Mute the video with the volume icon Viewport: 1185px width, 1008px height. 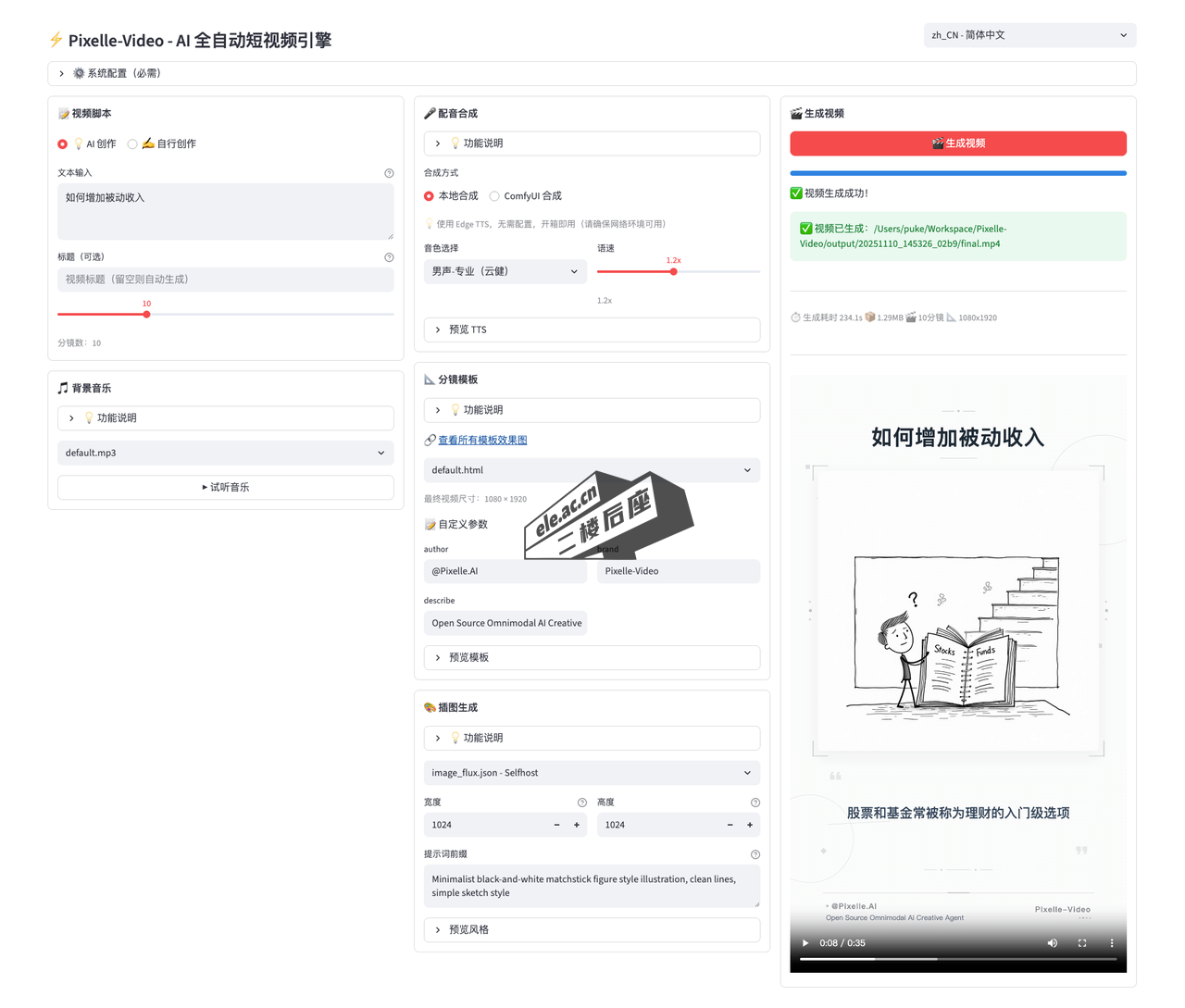pyautogui.click(x=1053, y=943)
